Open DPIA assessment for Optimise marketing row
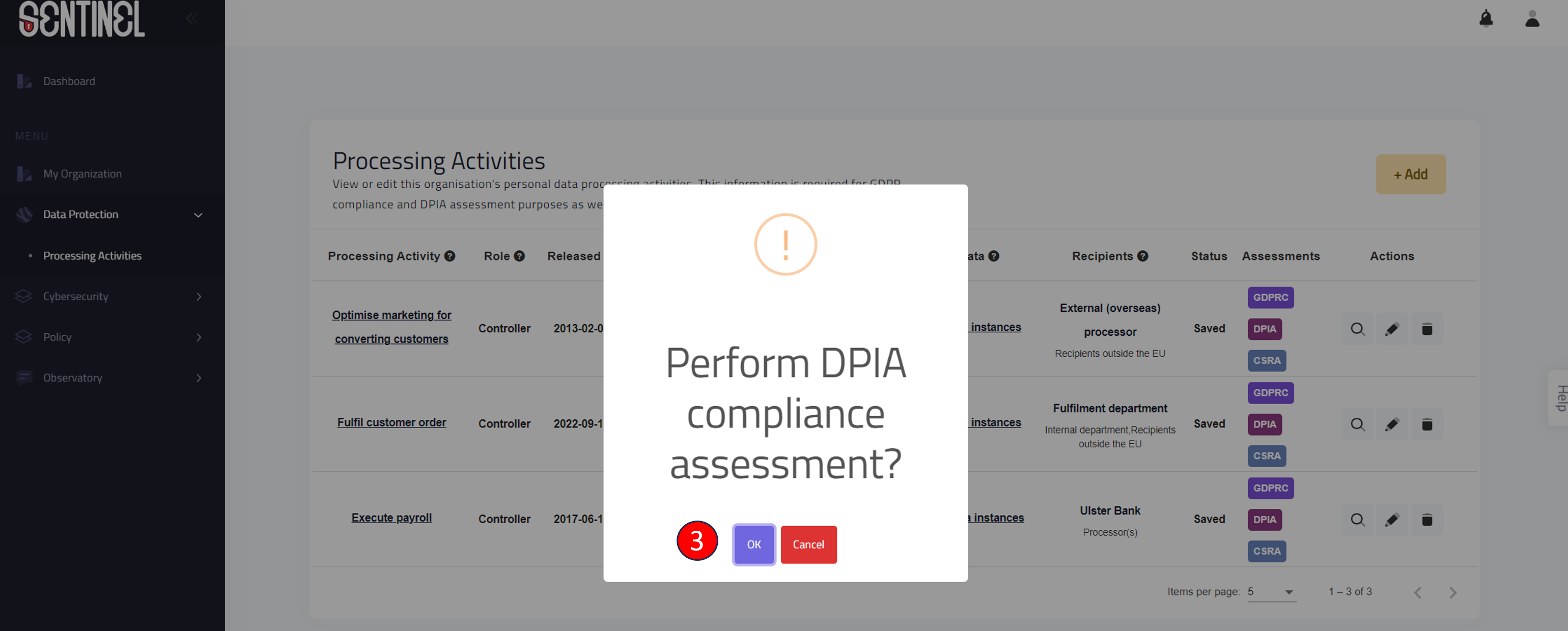The width and height of the screenshot is (1568, 631). 1264,329
